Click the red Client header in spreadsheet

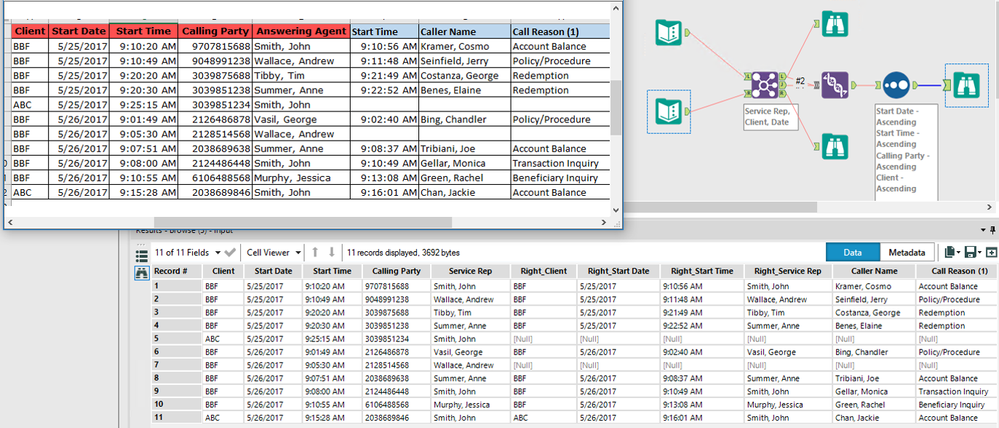coord(29,31)
